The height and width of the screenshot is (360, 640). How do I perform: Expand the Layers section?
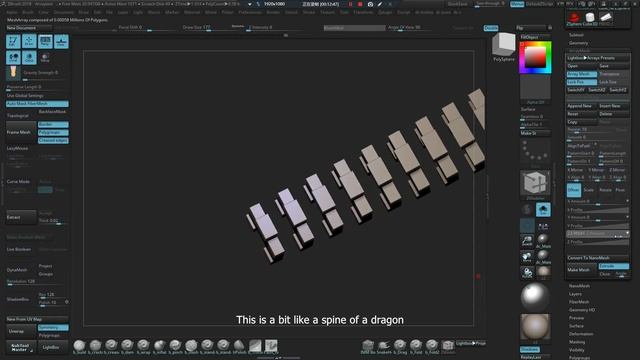tap(575, 294)
